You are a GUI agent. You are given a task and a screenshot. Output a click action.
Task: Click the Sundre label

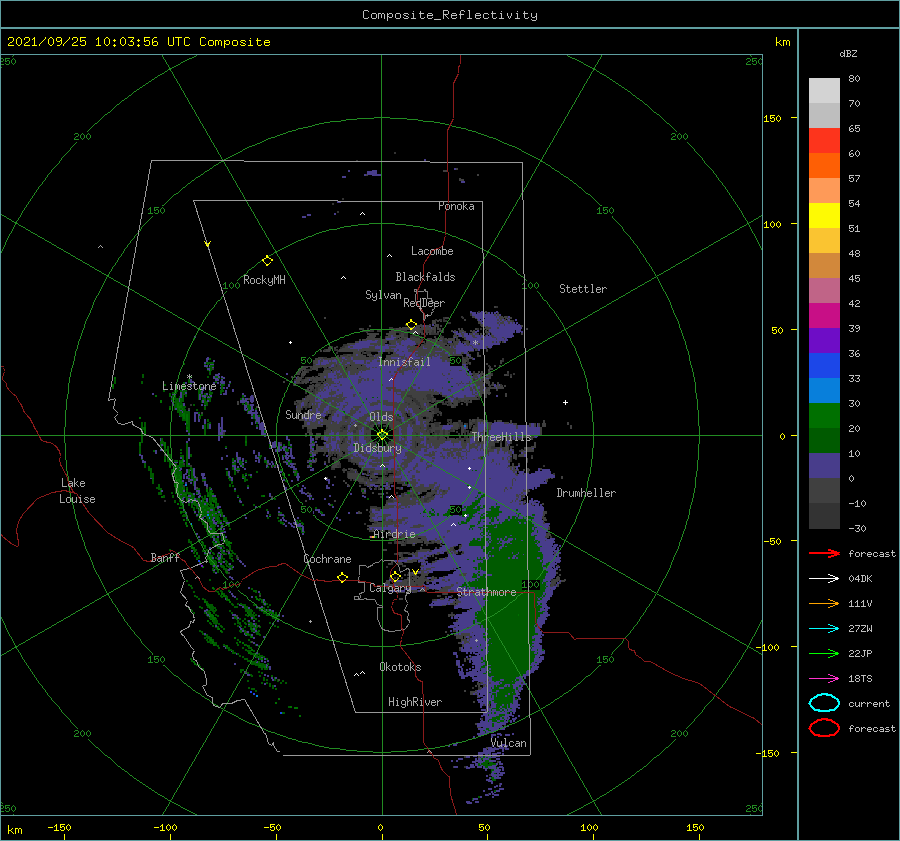coord(303,414)
